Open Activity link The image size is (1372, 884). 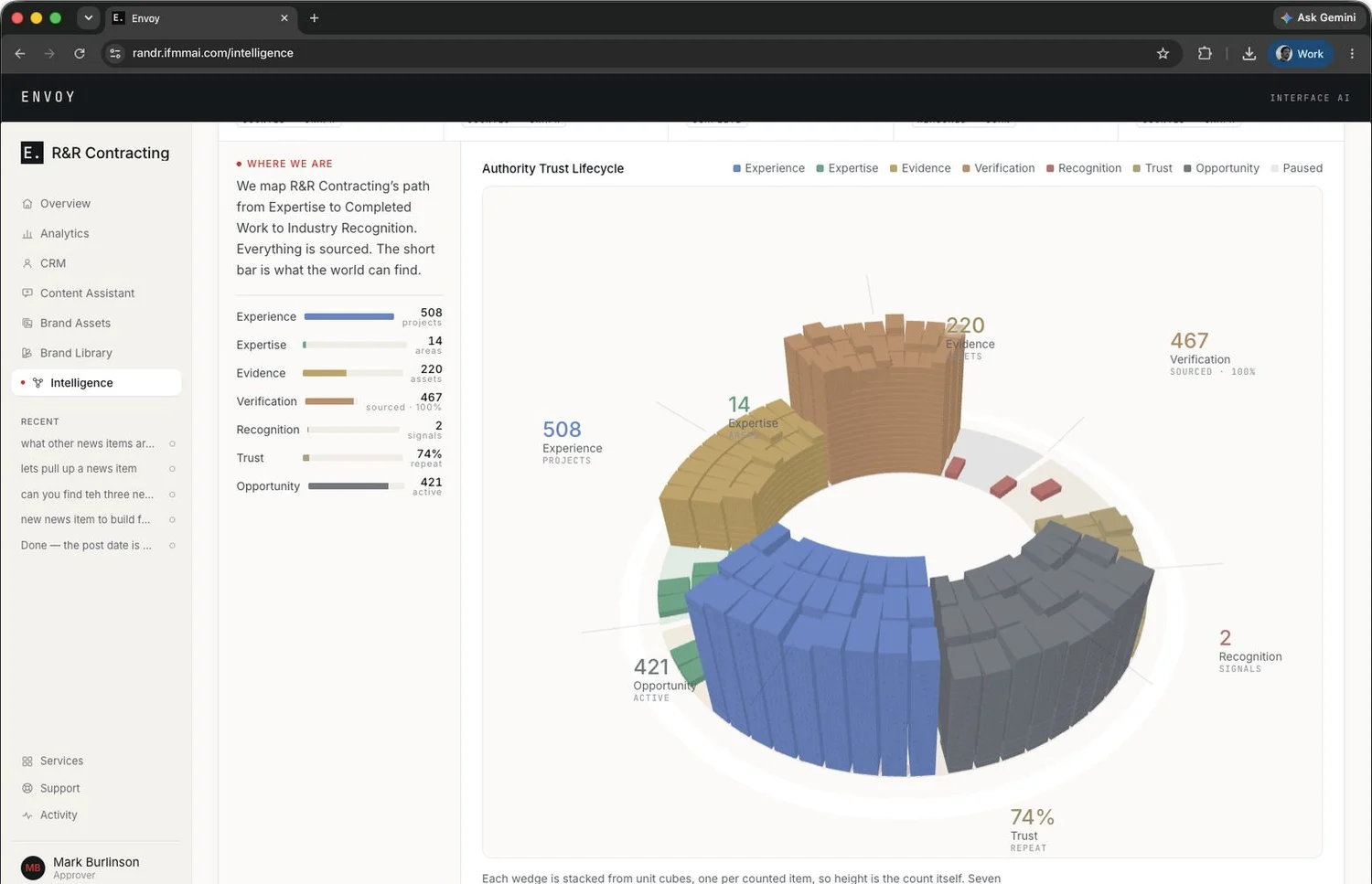59,815
